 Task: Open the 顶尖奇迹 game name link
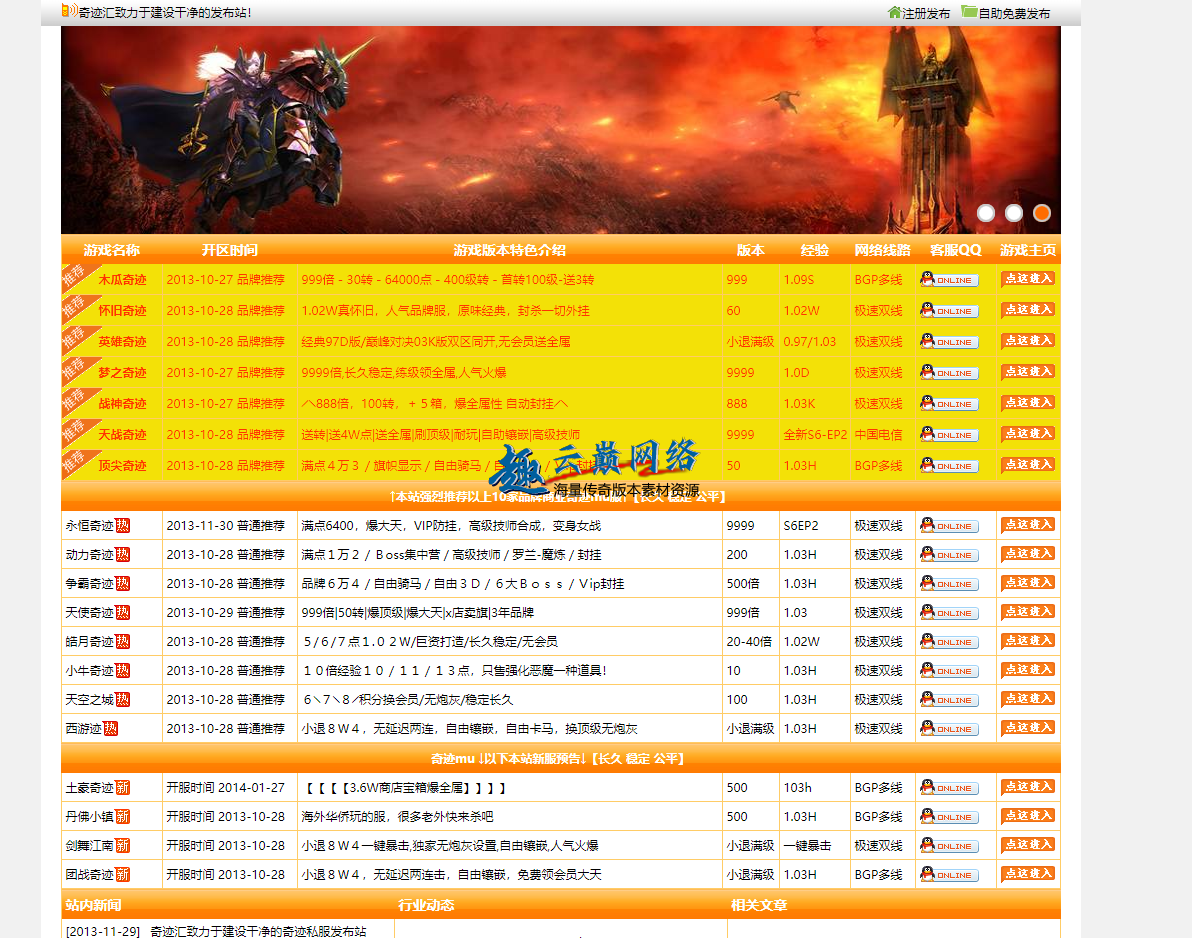tap(122, 466)
